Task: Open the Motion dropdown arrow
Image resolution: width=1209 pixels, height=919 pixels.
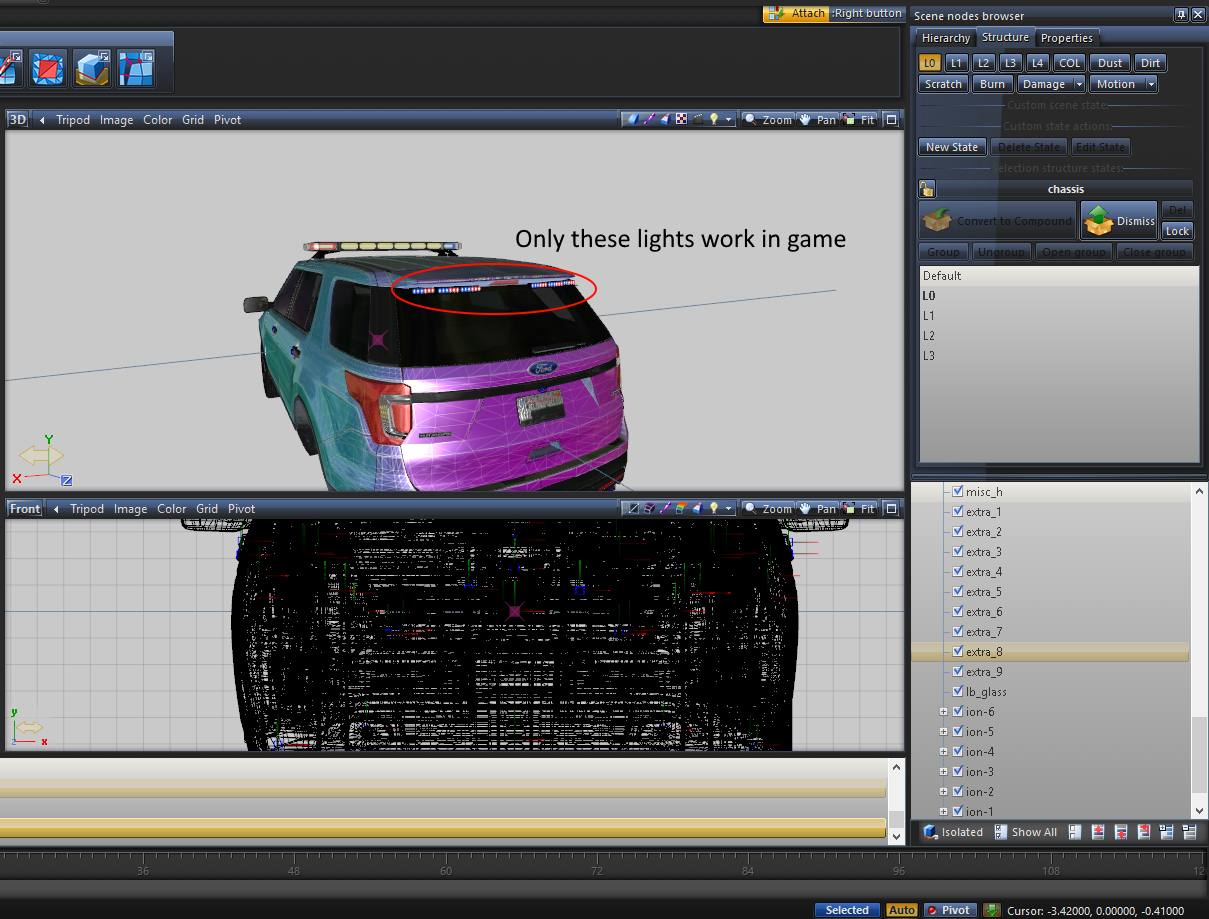Action: point(1151,84)
